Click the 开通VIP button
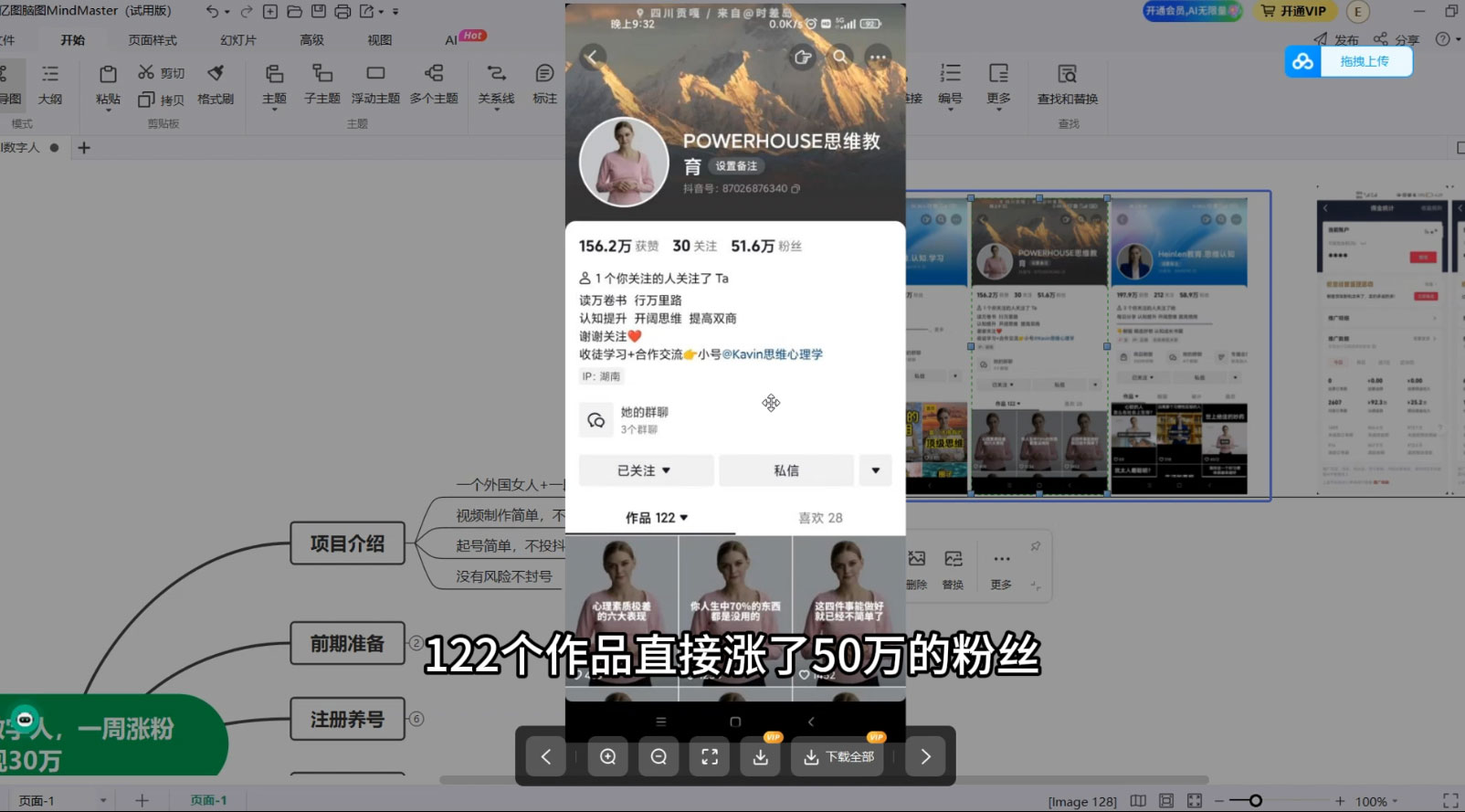Screen dimensions: 1465x812 click(1293, 11)
